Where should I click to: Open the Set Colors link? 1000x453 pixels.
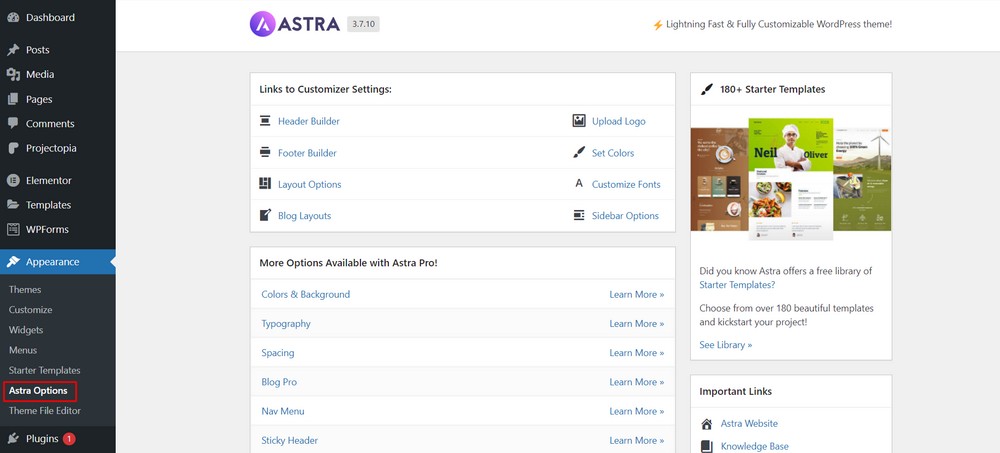tap(613, 153)
